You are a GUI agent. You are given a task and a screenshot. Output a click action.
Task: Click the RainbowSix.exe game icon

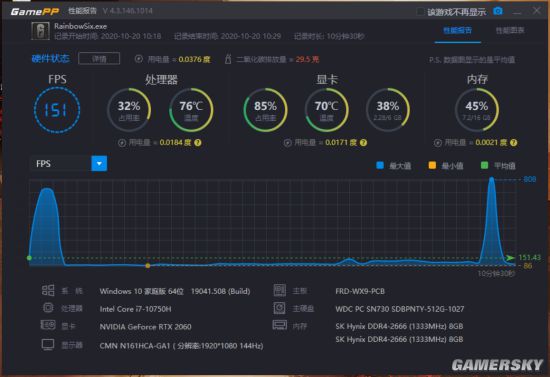pyautogui.click(x=41, y=31)
